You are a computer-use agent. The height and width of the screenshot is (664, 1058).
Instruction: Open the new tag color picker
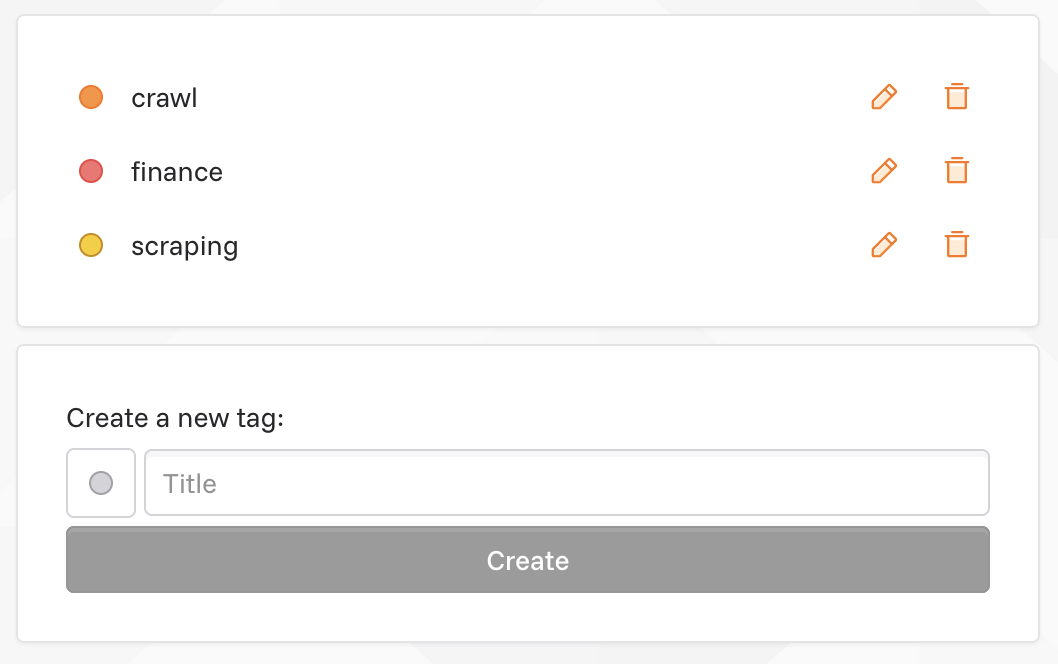coord(101,483)
